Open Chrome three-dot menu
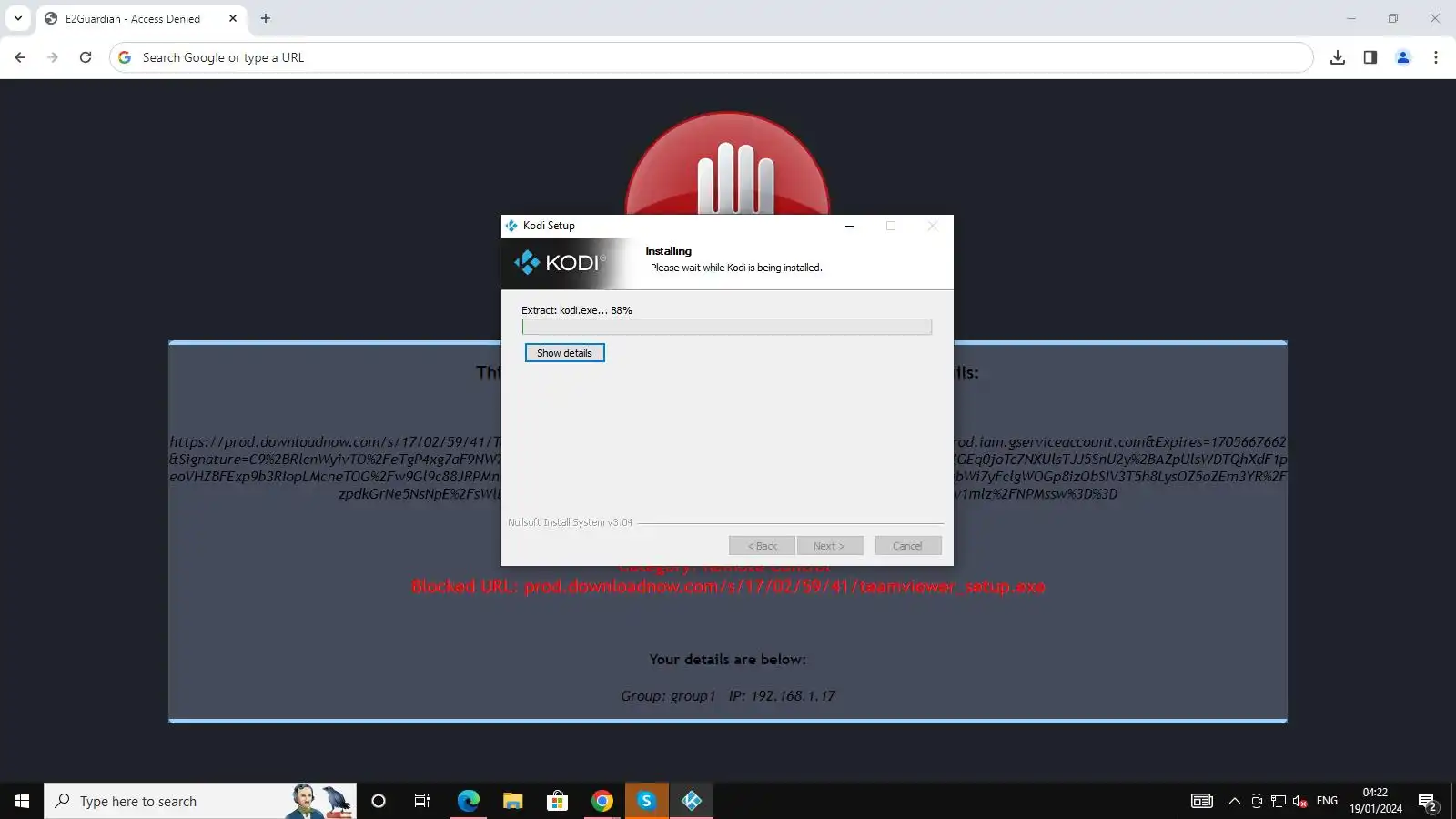The width and height of the screenshot is (1456, 819). (x=1436, y=57)
